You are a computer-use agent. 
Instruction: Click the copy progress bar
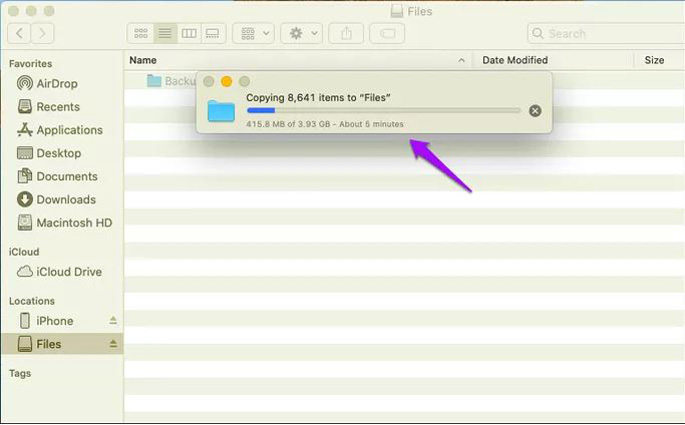(383, 110)
